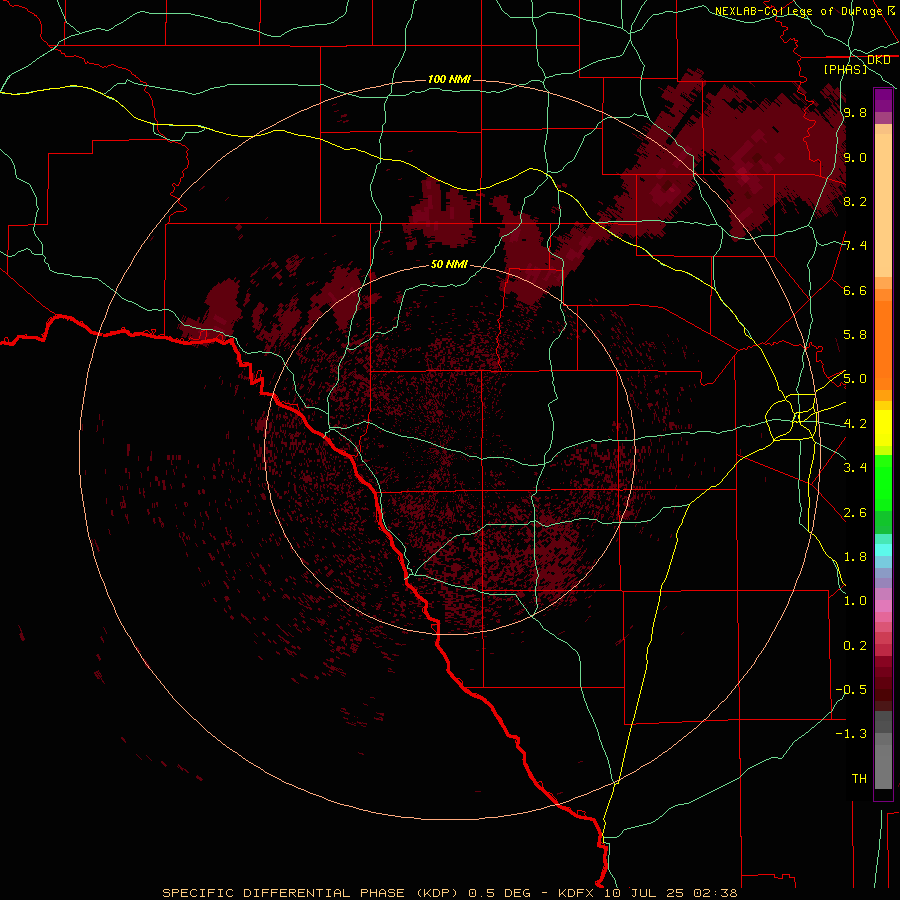
Task: Click the 9.0 value on the scale
Action: click(855, 157)
